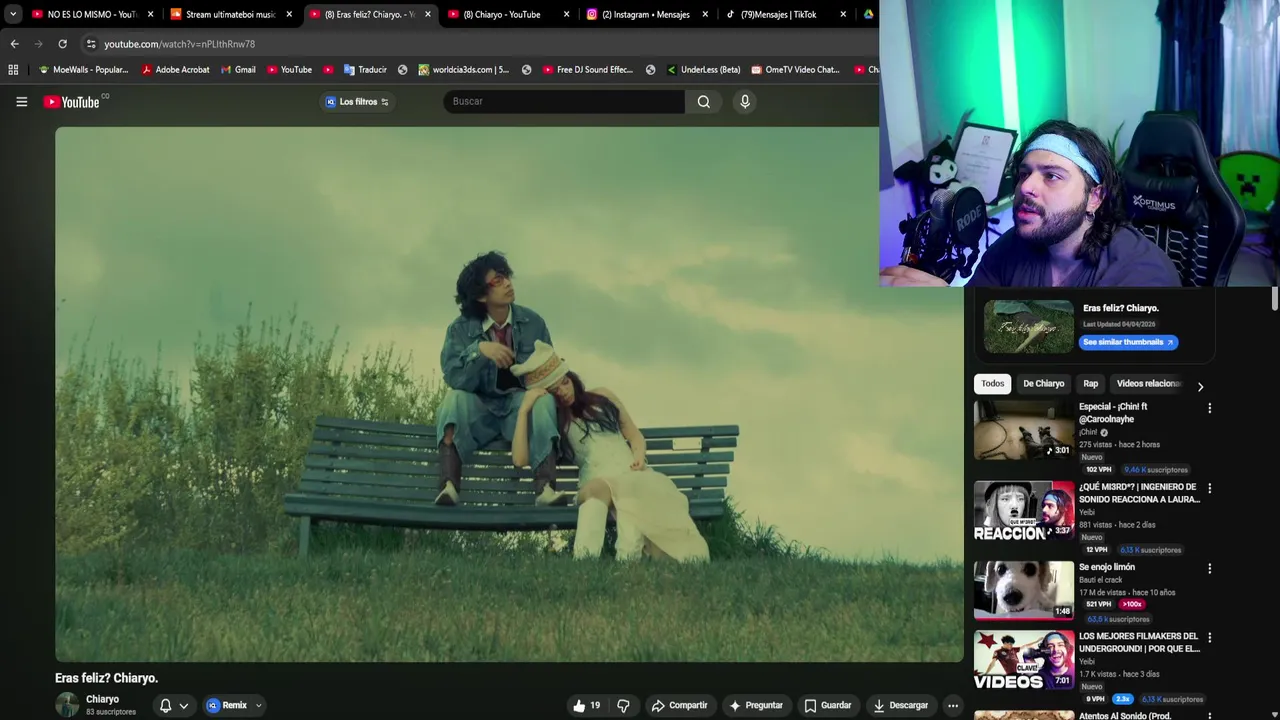The height and width of the screenshot is (720, 1280).
Task: Click "See similar thumbnails" button
Action: point(1128,342)
